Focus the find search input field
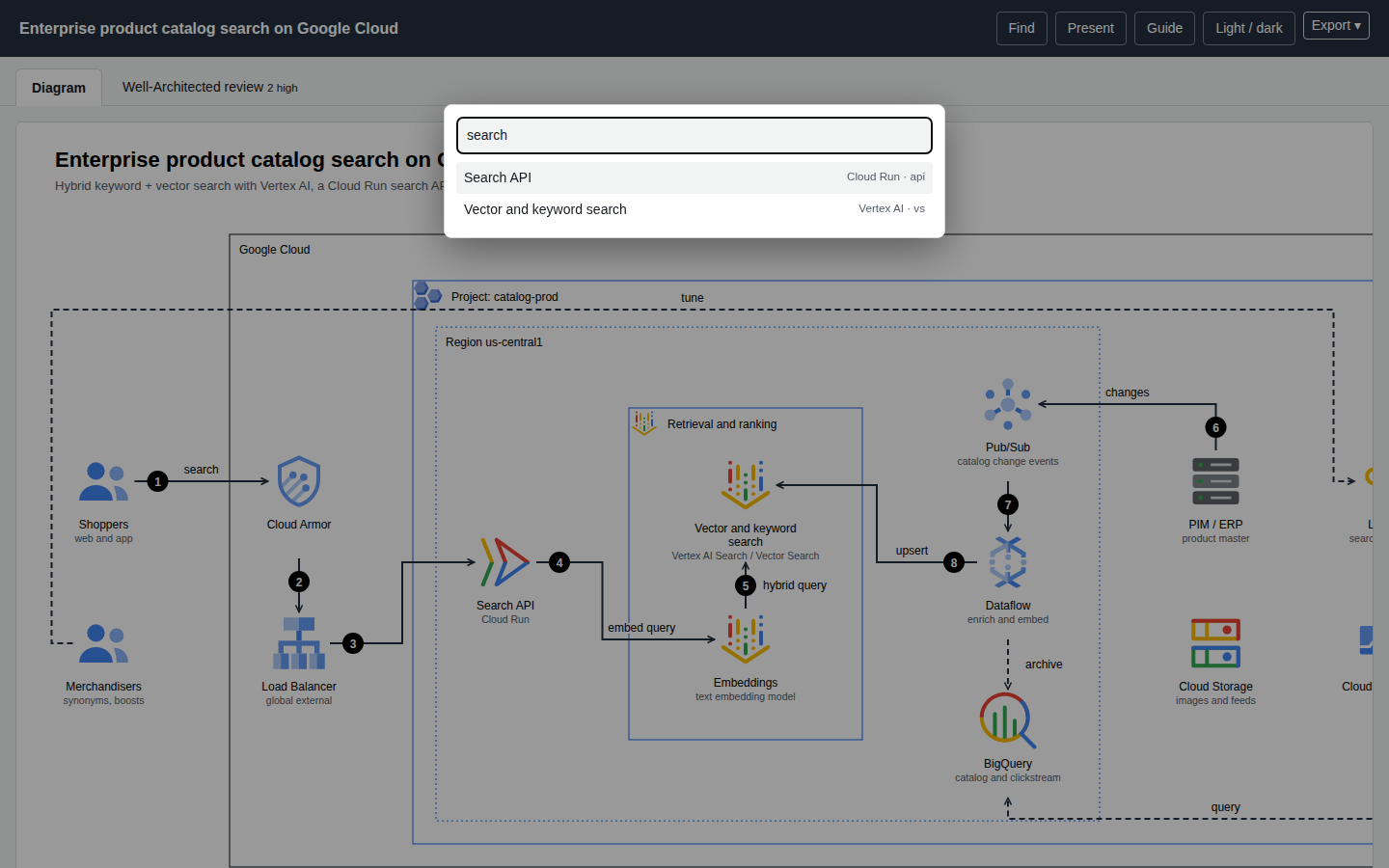Screen dimensions: 1389x868 coord(694,135)
